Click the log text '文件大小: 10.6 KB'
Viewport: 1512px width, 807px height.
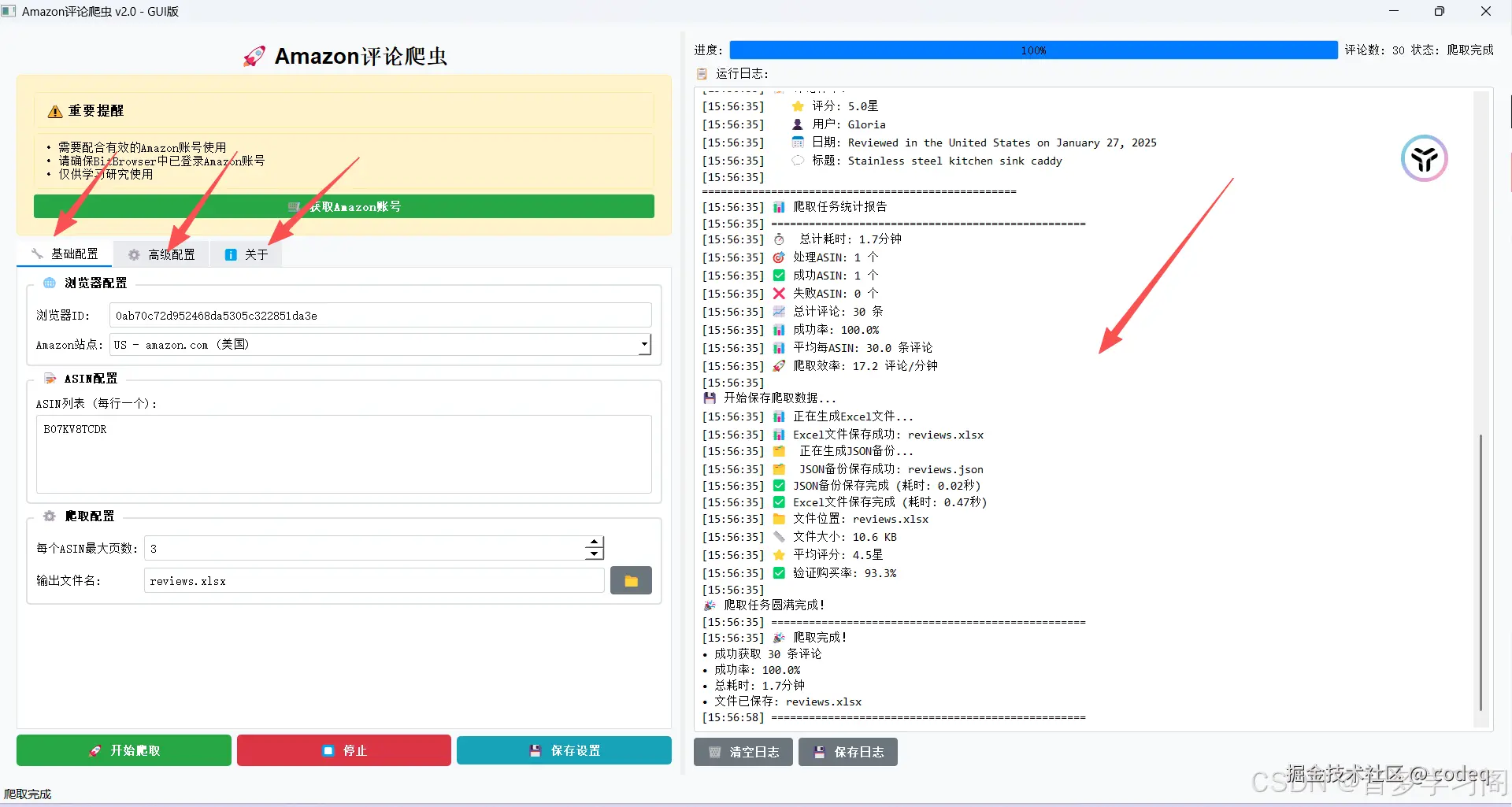pos(845,537)
